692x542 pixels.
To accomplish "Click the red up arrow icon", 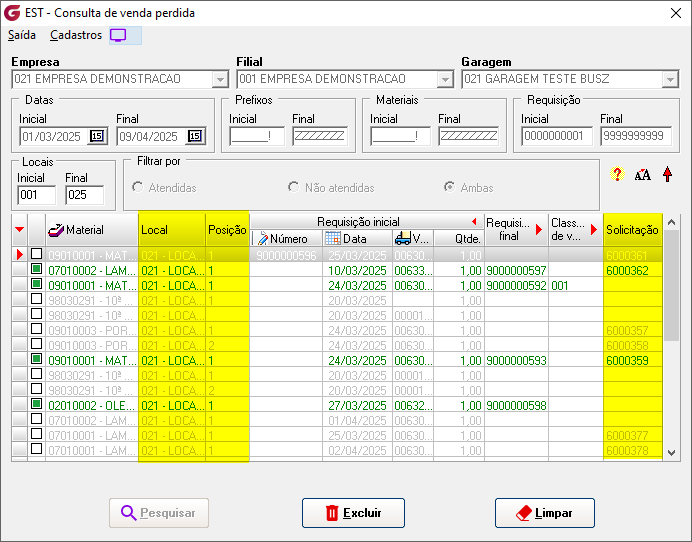I will click(x=667, y=174).
